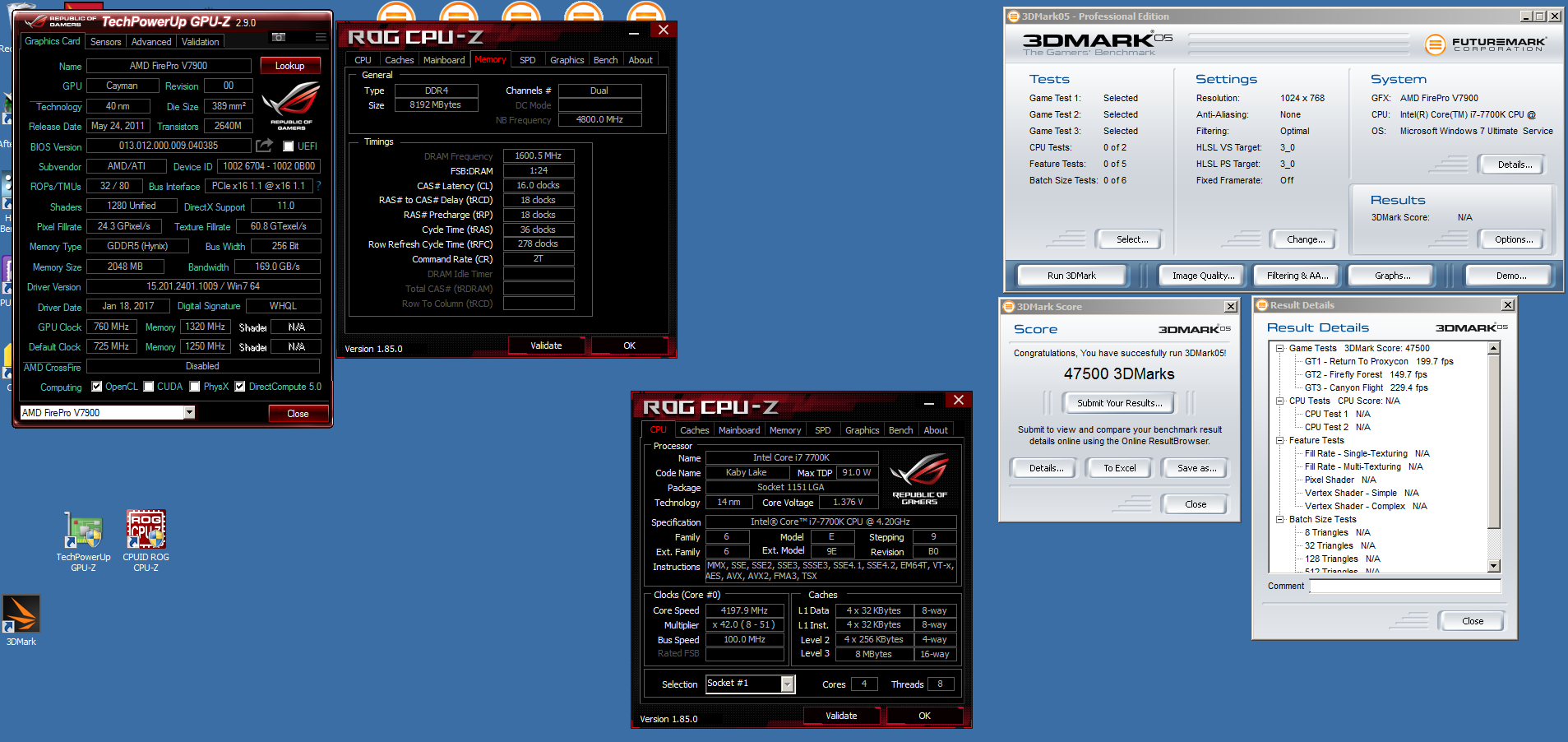
Task: Click the BIOS export arrow icon
Action: tap(264, 146)
